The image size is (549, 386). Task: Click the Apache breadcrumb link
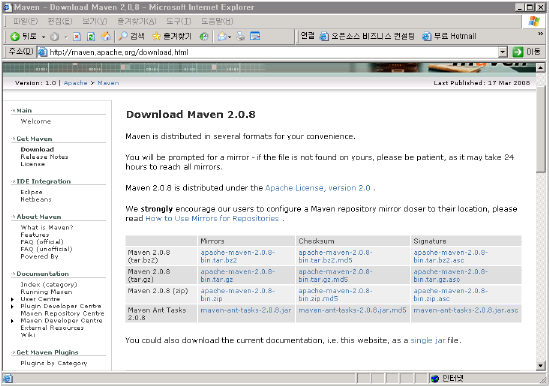point(75,83)
